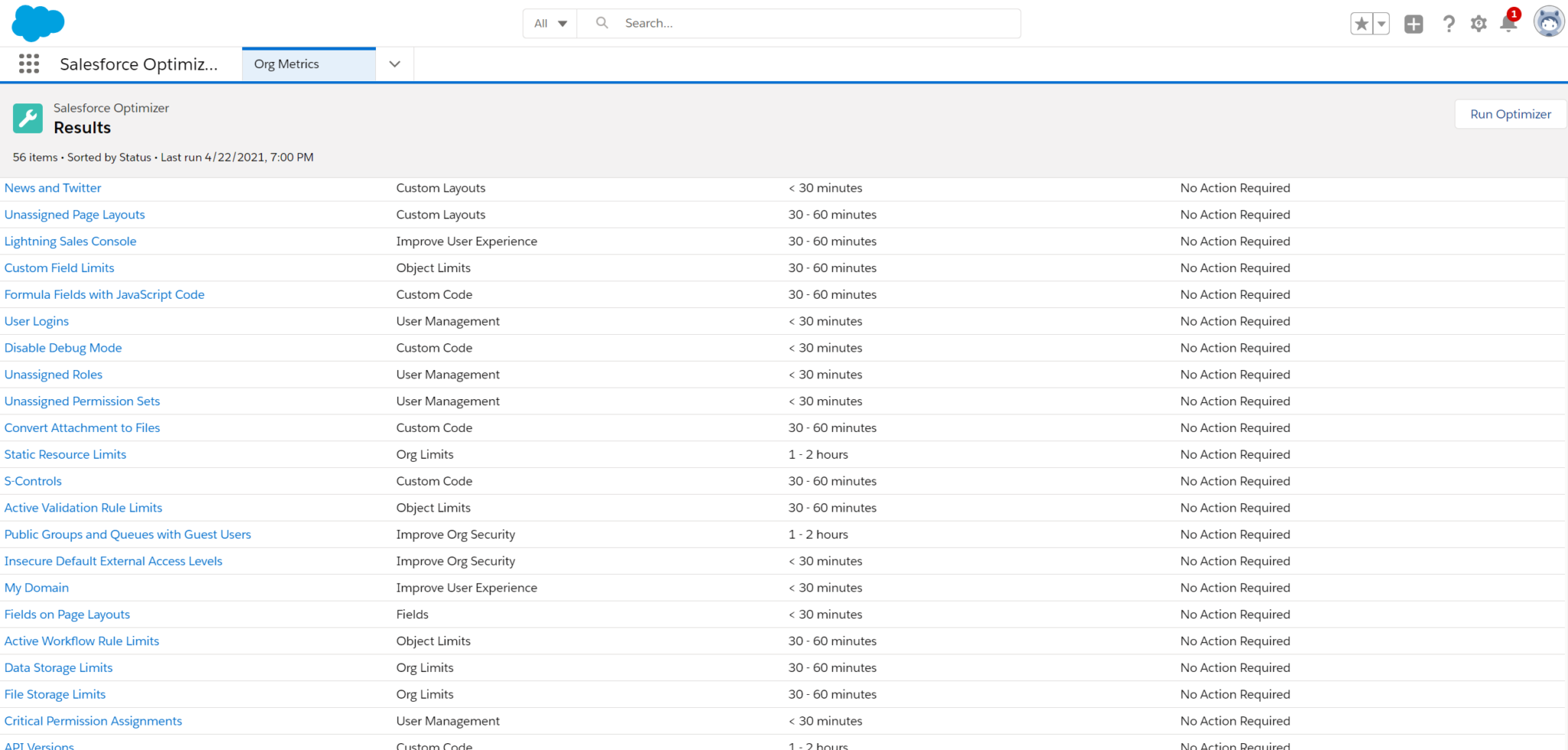Open your user avatar profile icon
This screenshot has width=1568, height=750.
pyautogui.click(x=1548, y=21)
